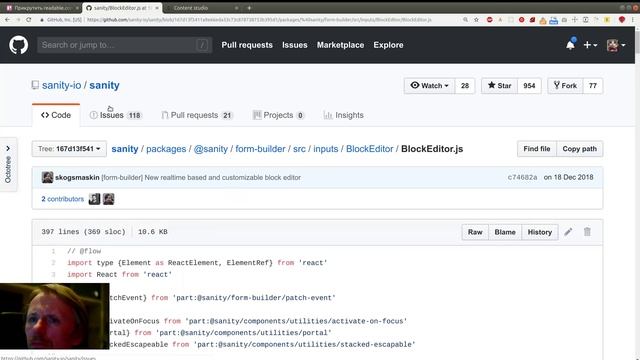This screenshot has width=640, height=360.
Task: Go to Marketplace
Action: coord(340,45)
